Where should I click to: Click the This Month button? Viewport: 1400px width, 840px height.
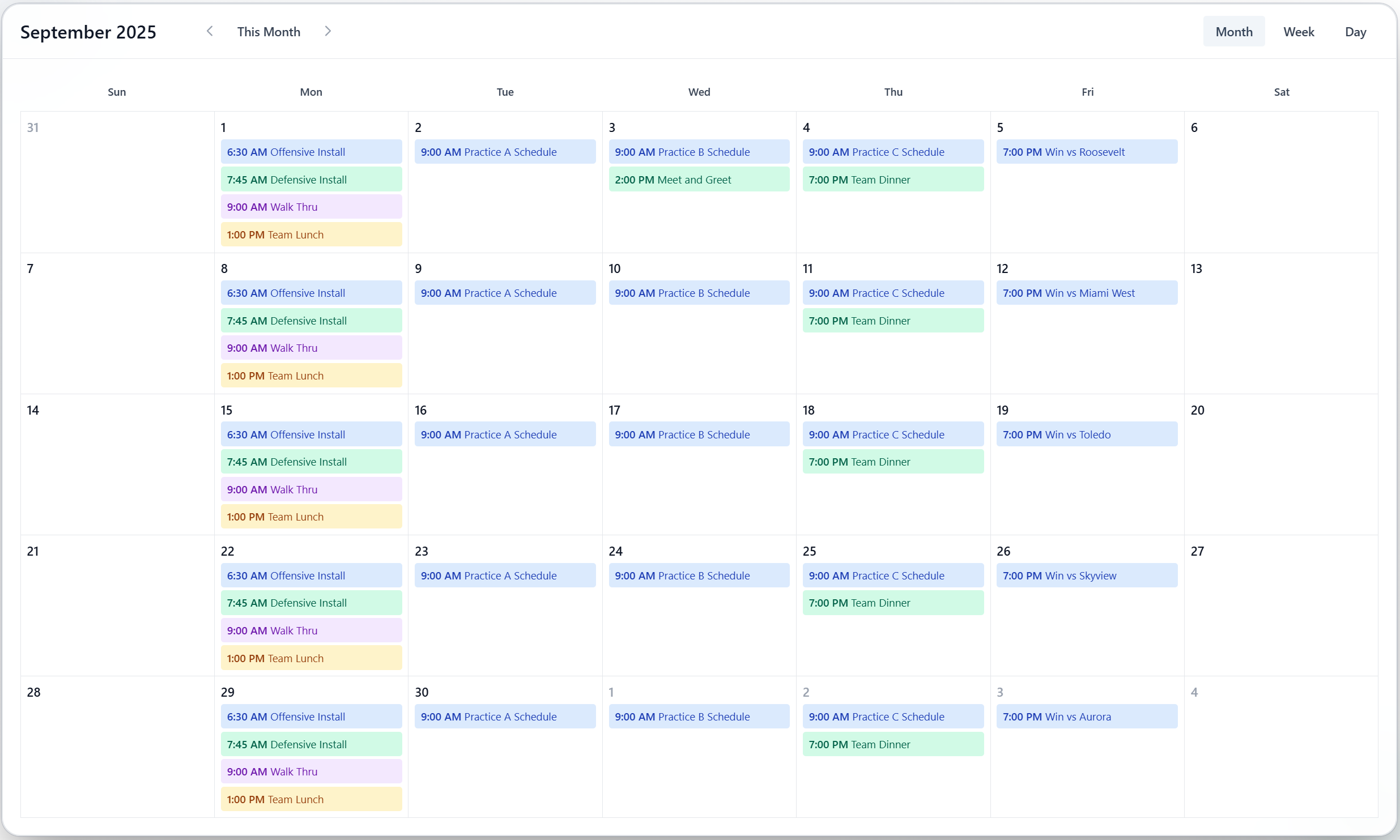click(x=269, y=32)
